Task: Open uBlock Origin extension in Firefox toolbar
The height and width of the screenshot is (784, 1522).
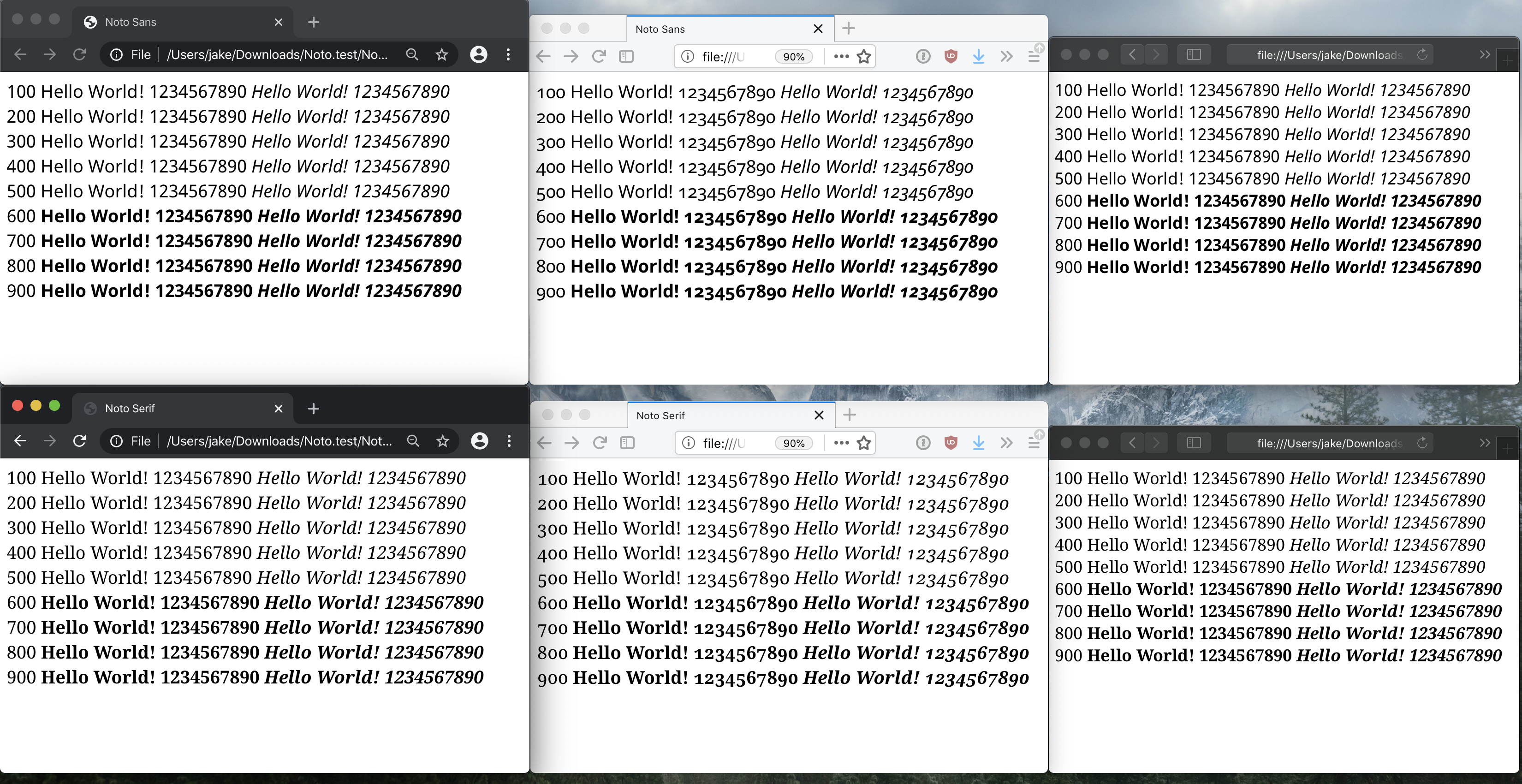Action: [x=951, y=56]
